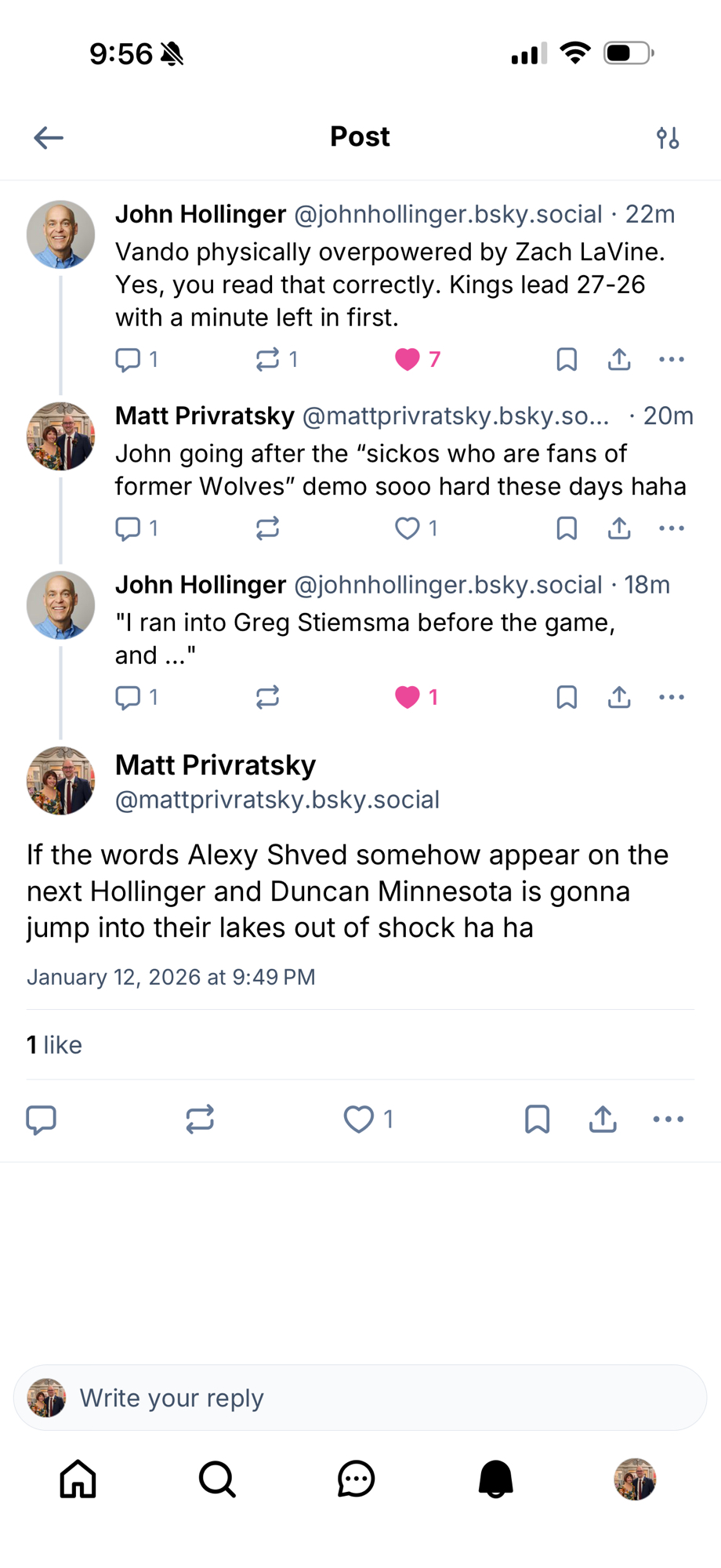Go back using the arrow icon

(x=49, y=138)
